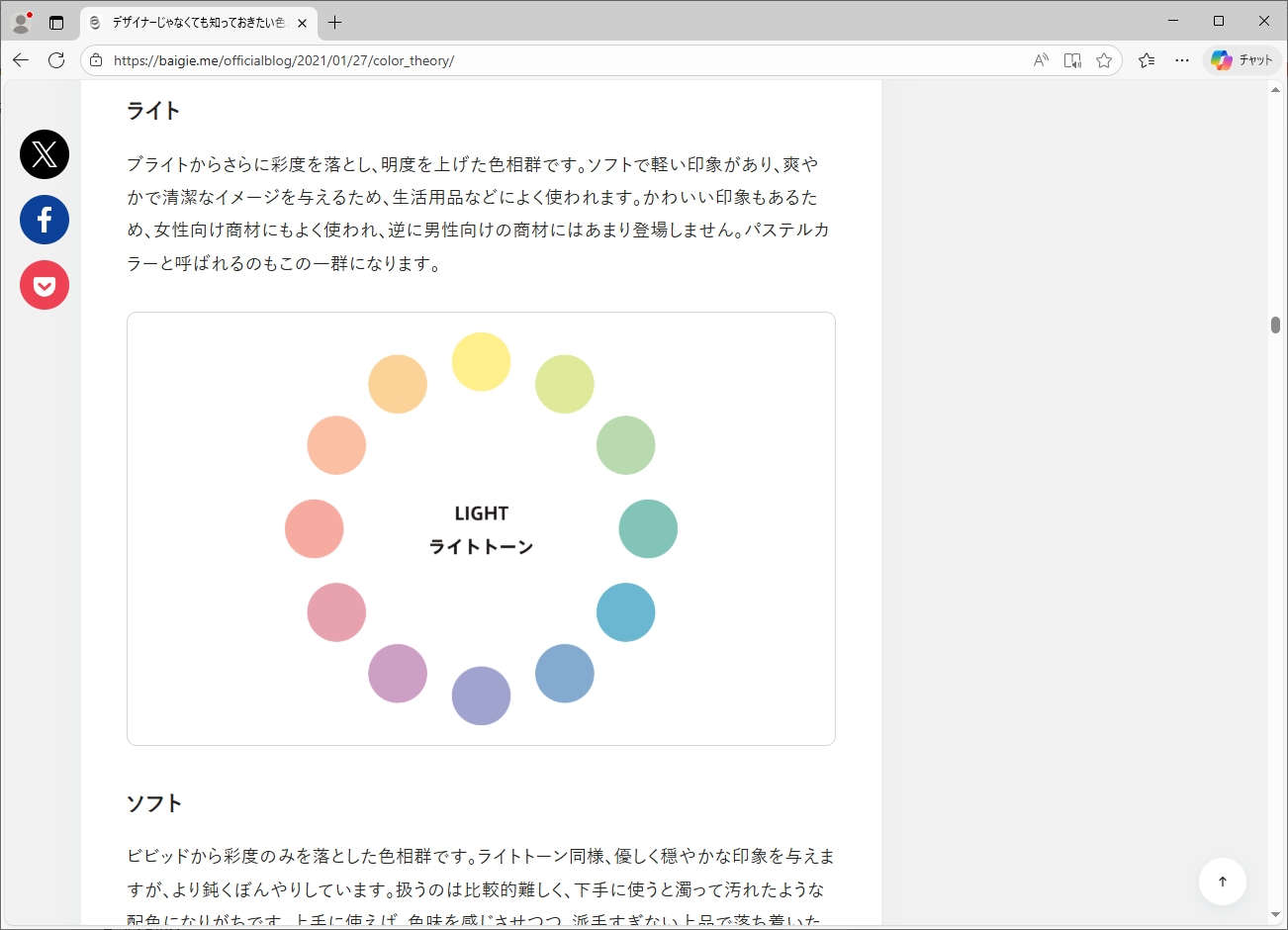Image resolution: width=1288 pixels, height=930 pixels.
Task: Open the Favorites list panel
Action: pos(1147,60)
